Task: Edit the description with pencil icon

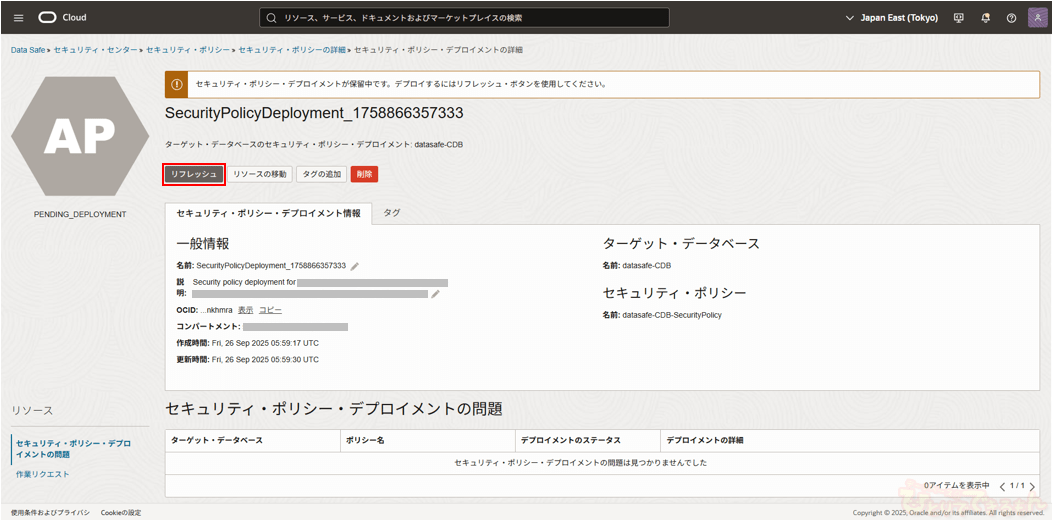Action: [x=435, y=294]
